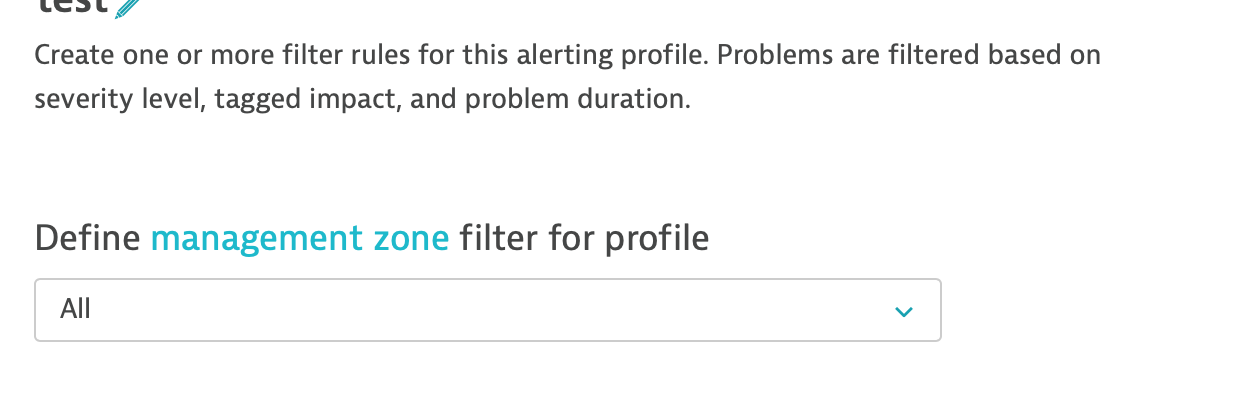Screen dimensions: 1236x404
Task: Click the chevron arrow in the dropdown
Action: click(903, 312)
